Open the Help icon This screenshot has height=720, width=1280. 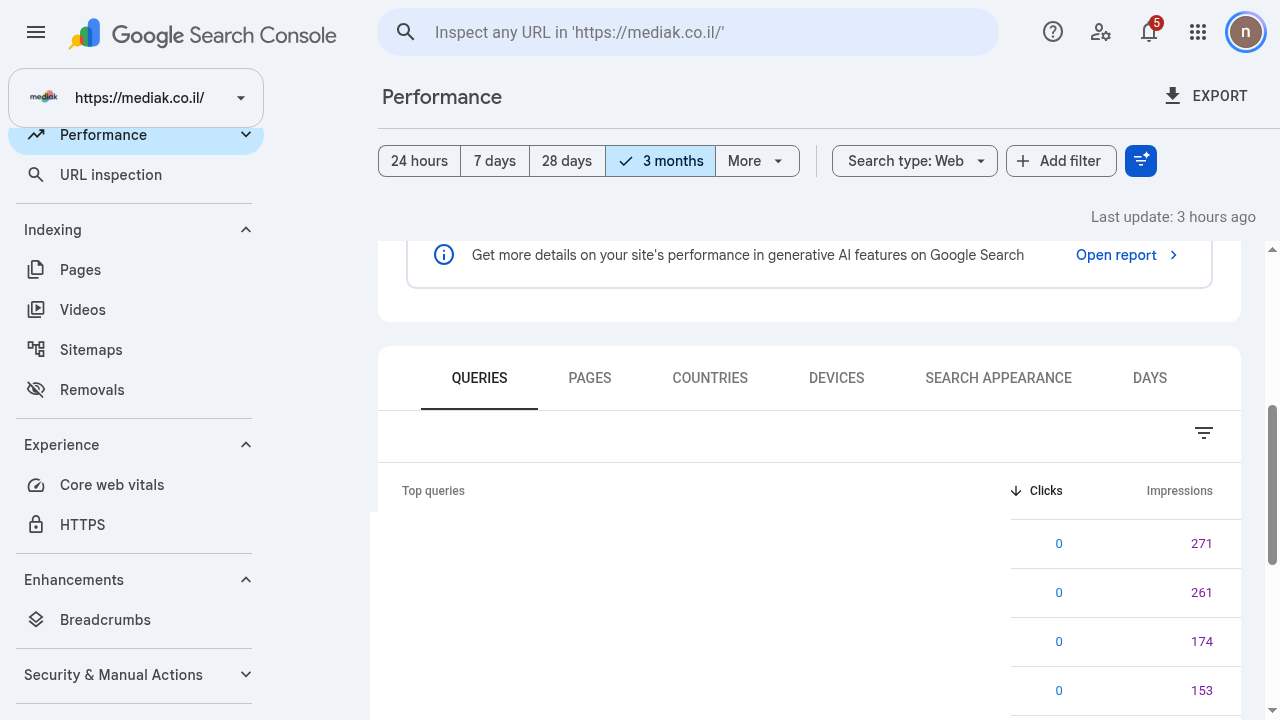(x=1053, y=32)
